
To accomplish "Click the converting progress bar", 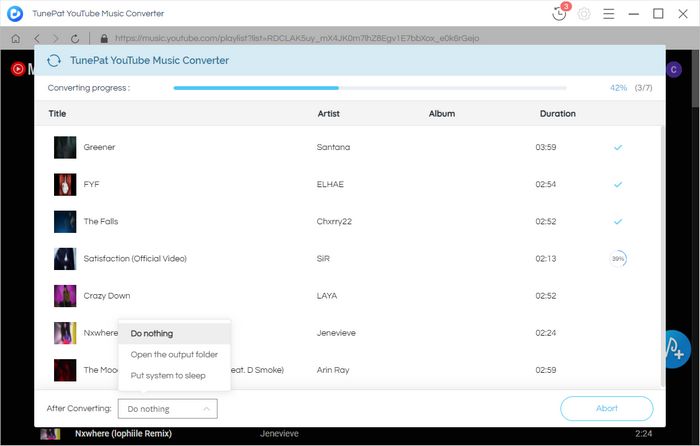I will tap(370, 88).
